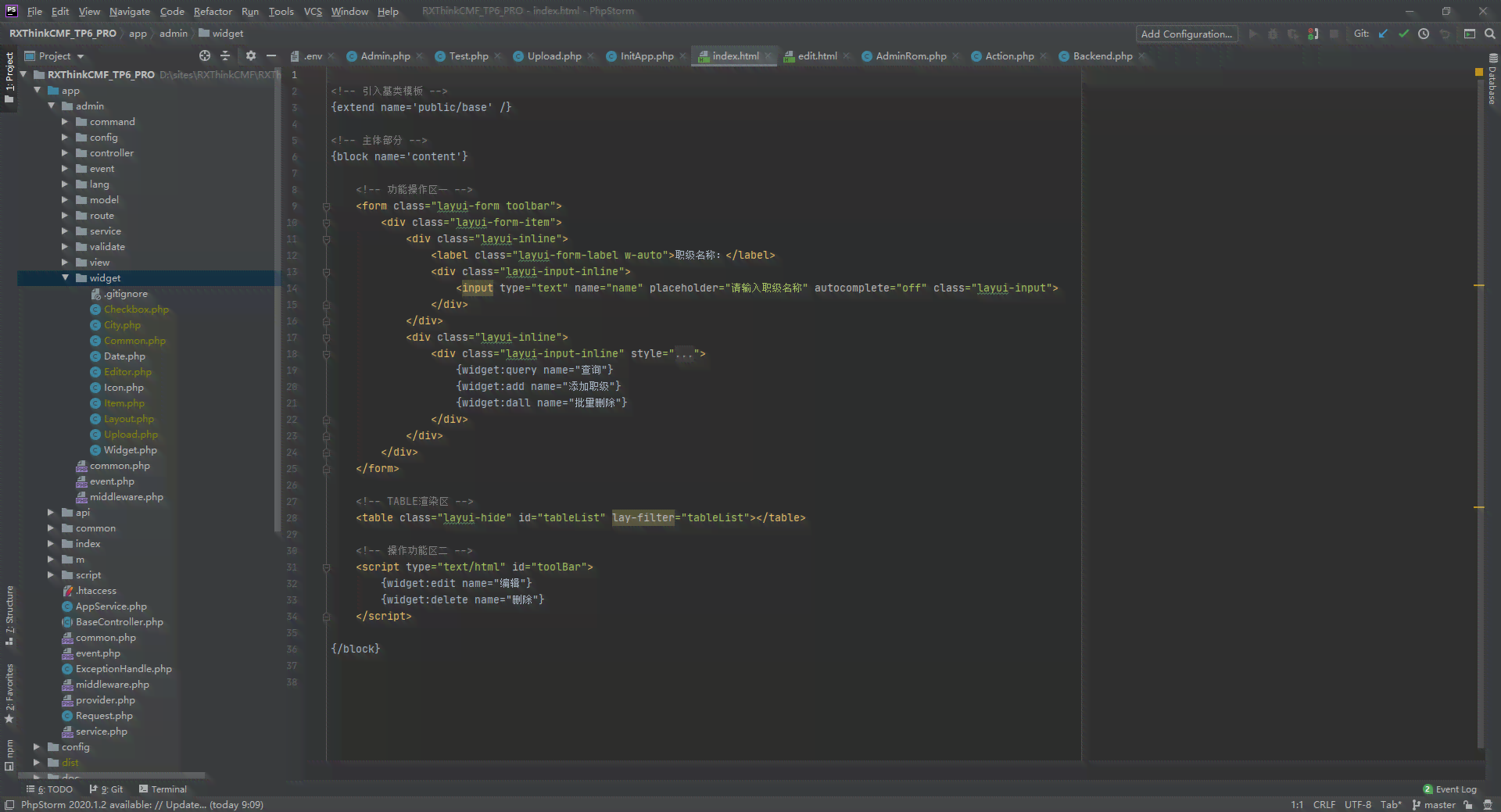Click the Git rollback arrow icon
Image resolution: width=1501 pixels, height=812 pixels.
tap(1445, 34)
